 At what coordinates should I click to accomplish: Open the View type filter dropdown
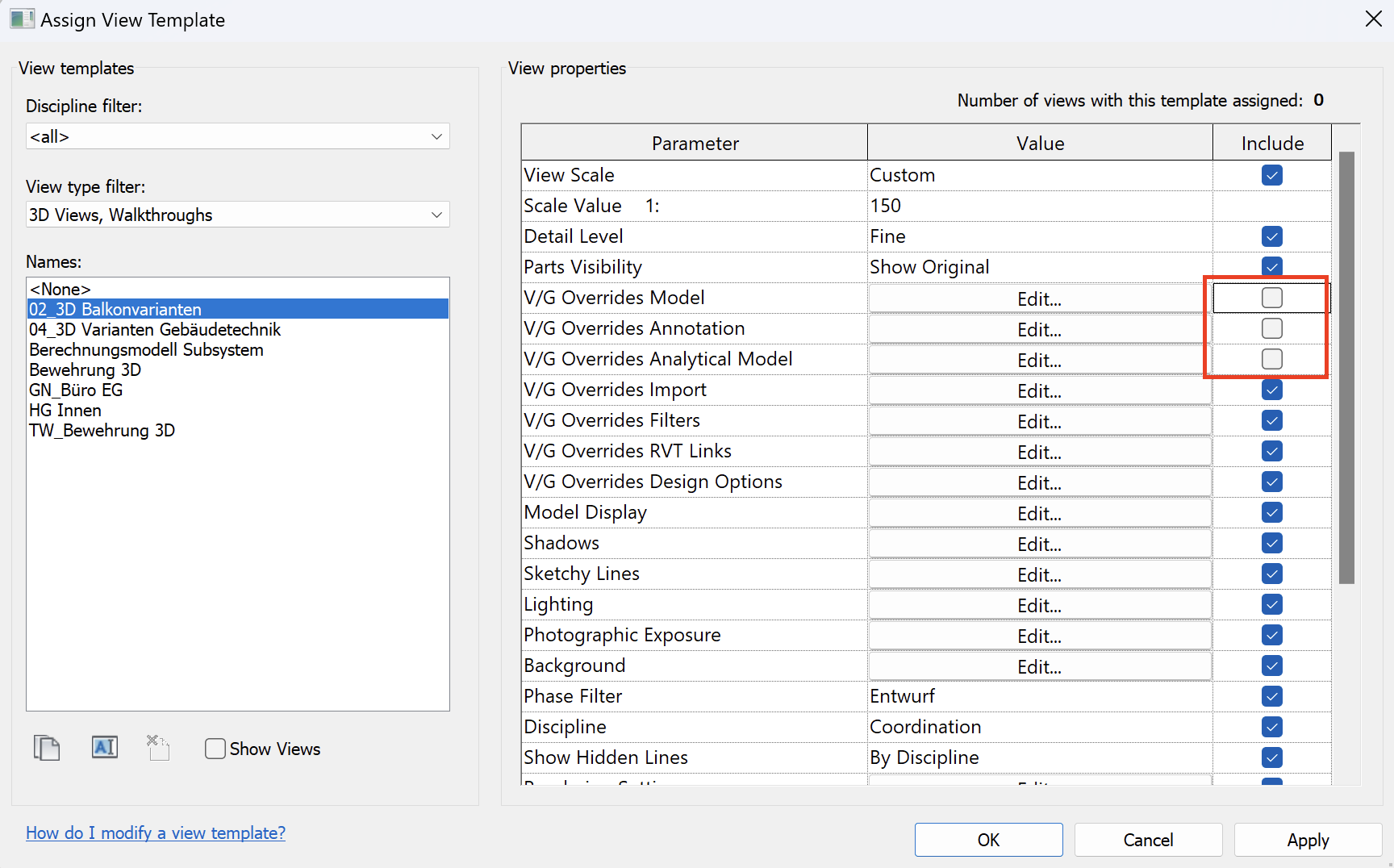click(x=237, y=215)
